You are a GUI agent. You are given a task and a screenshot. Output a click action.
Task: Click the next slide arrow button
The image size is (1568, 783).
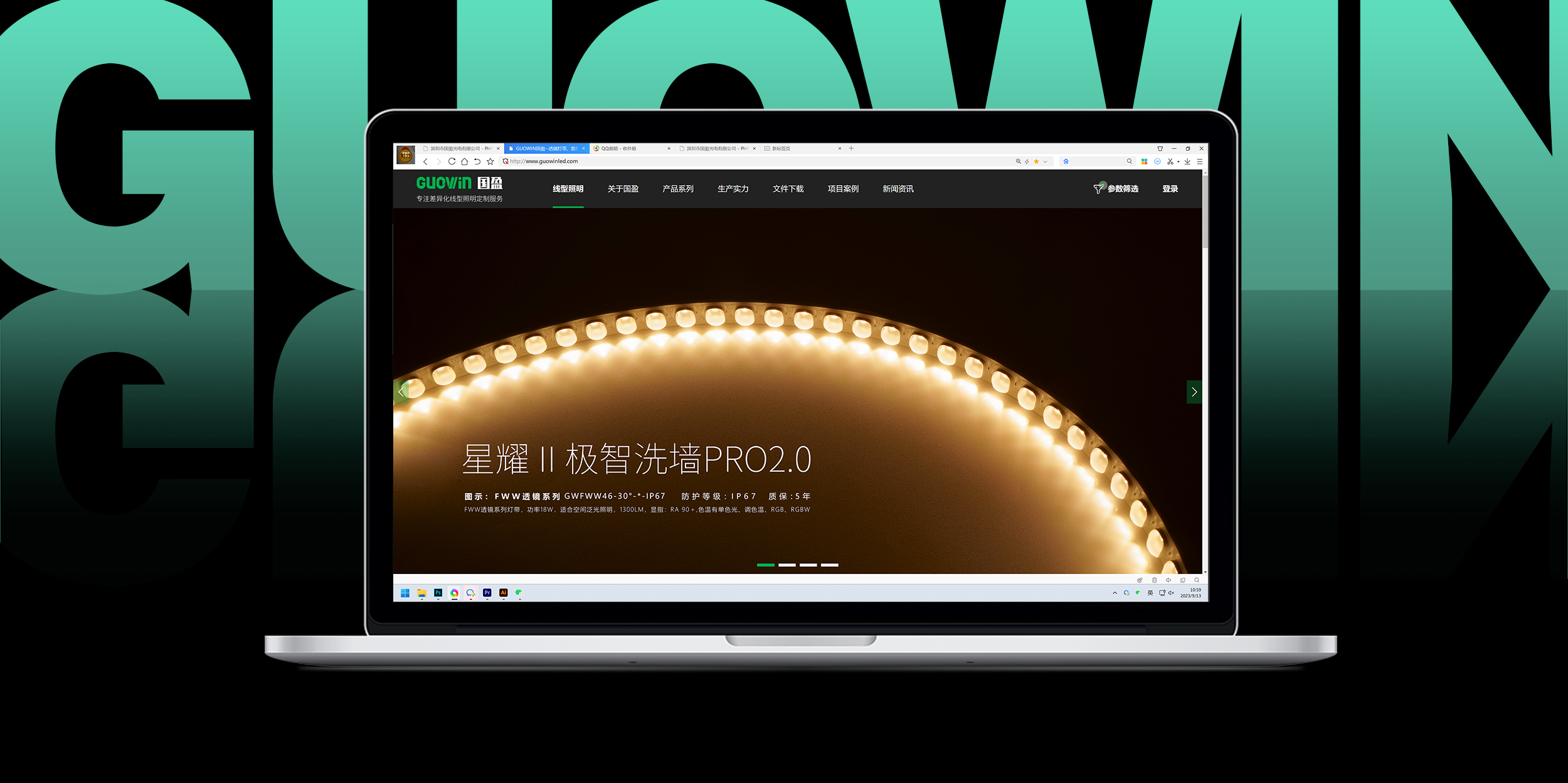pos(1194,392)
